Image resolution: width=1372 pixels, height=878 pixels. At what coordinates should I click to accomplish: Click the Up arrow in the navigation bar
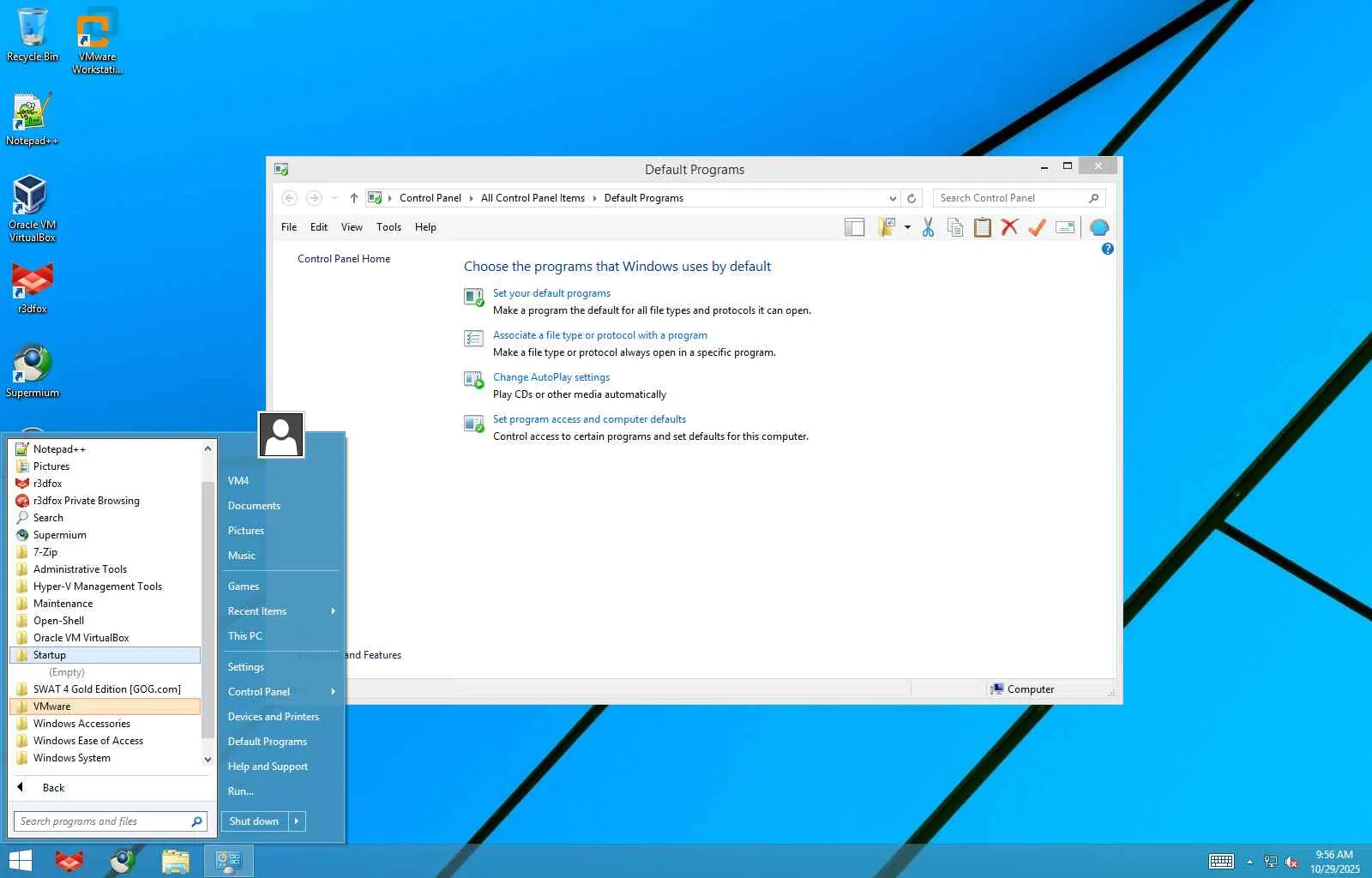pyautogui.click(x=353, y=198)
